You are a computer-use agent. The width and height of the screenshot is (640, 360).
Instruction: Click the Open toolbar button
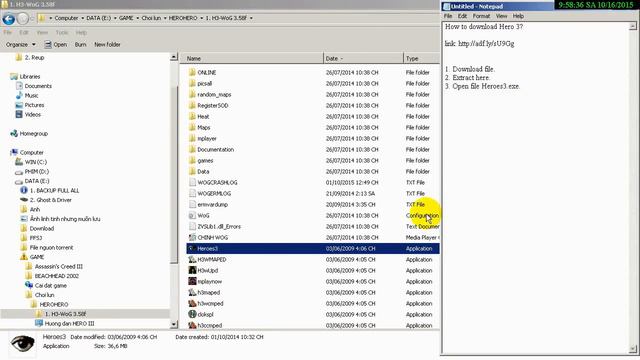click(x=56, y=44)
